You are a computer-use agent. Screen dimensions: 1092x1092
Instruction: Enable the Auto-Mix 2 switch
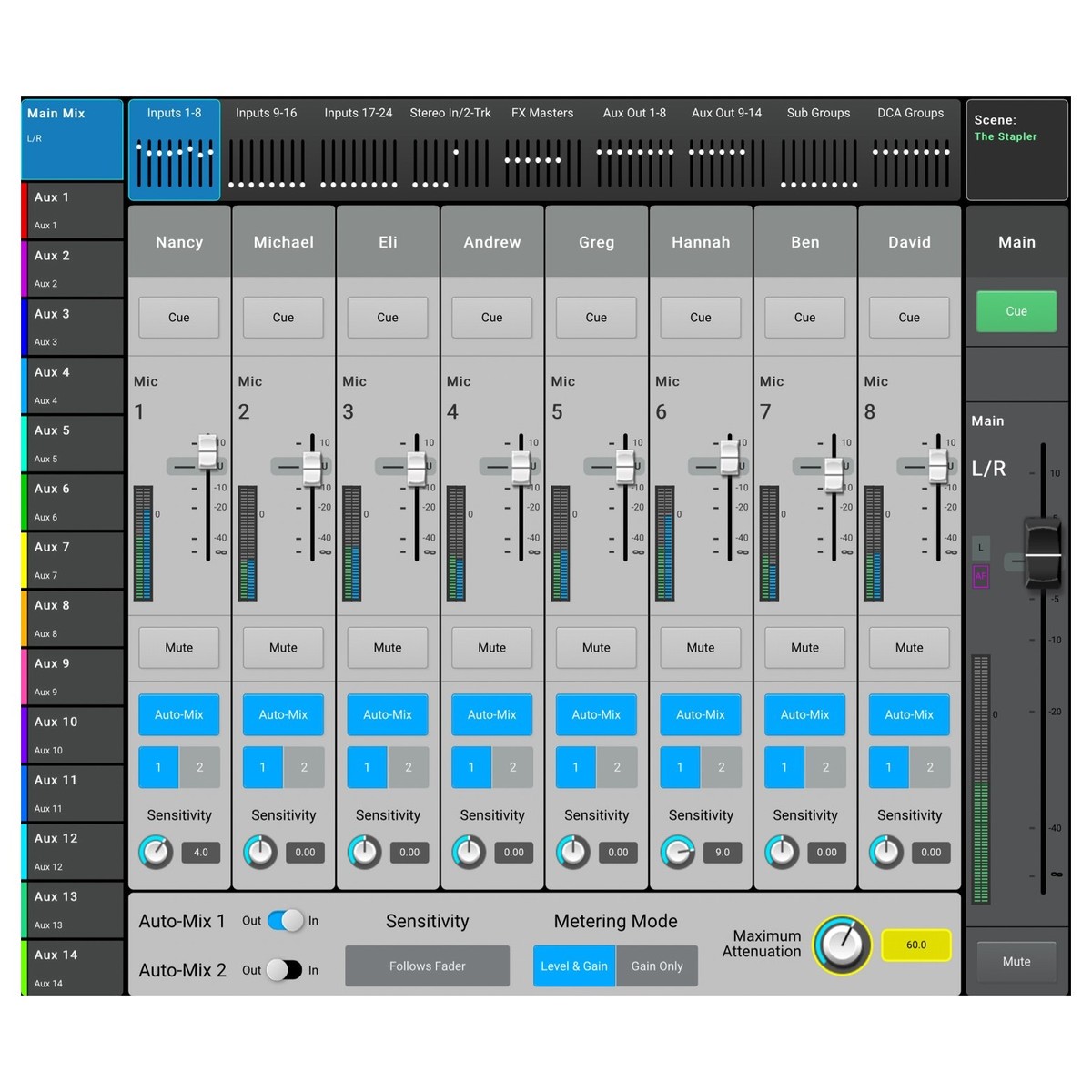point(285,970)
